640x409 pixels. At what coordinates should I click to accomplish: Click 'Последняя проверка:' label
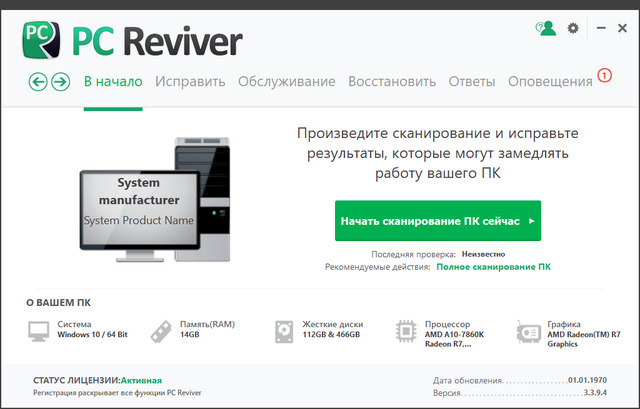coord(413,254)
